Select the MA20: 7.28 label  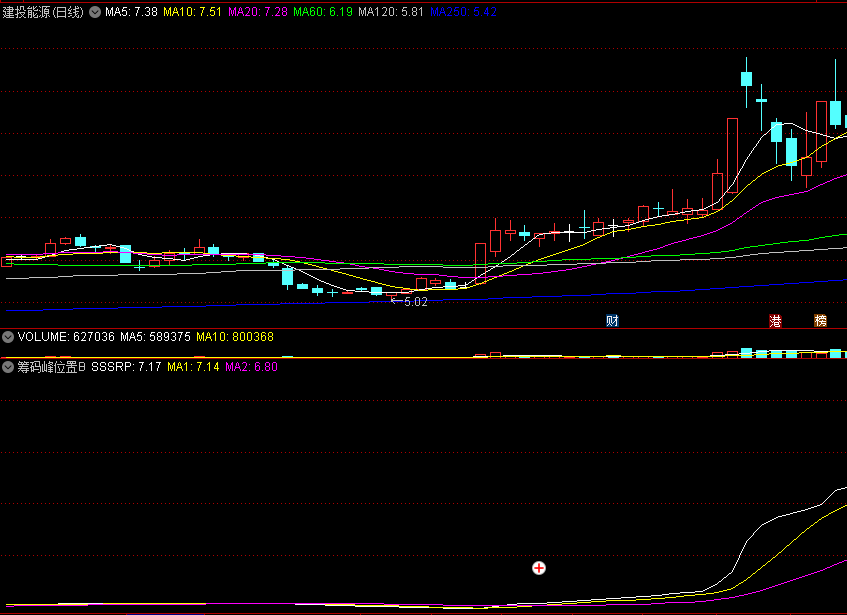[258, 12]
